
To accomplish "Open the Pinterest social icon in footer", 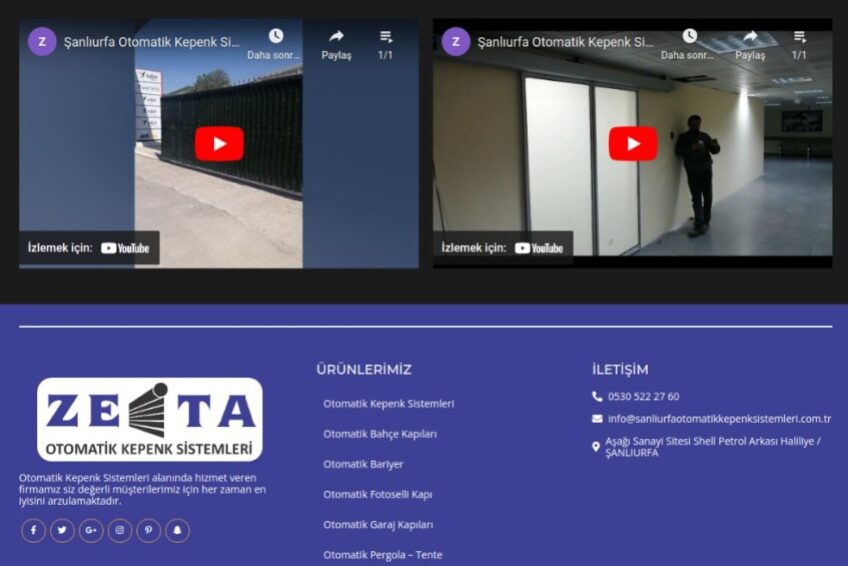I will coord(149,530).
